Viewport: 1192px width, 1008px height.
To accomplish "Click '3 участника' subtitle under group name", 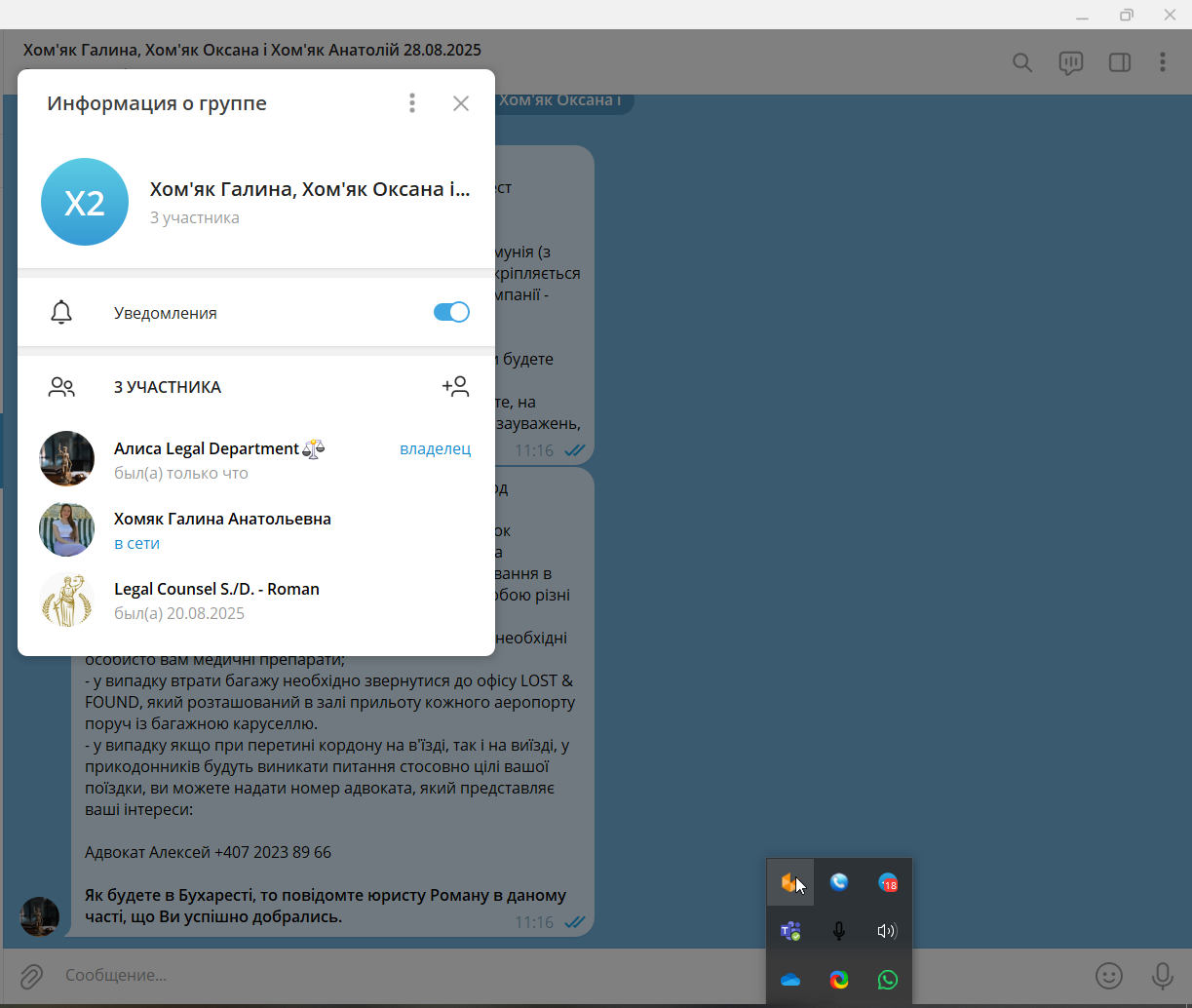I will pyautogui.click(x=194, y=218).
